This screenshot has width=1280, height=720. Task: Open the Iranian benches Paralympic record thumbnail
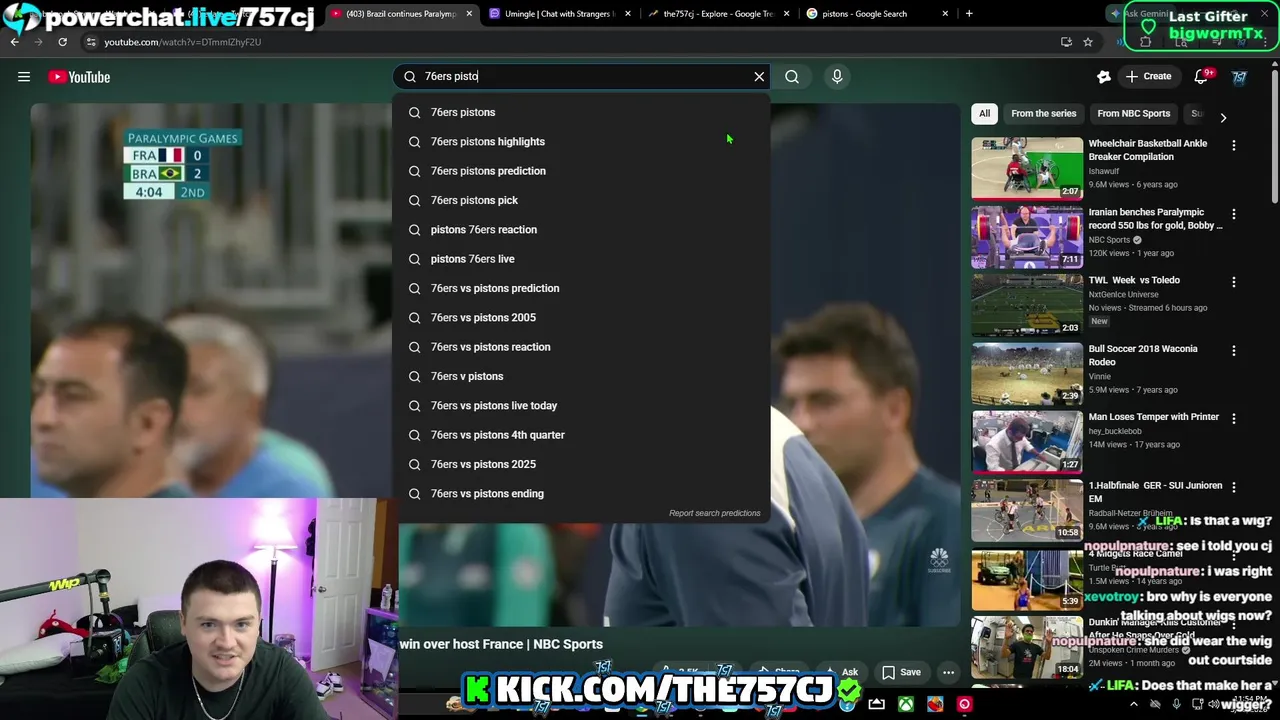[1027, 236]
